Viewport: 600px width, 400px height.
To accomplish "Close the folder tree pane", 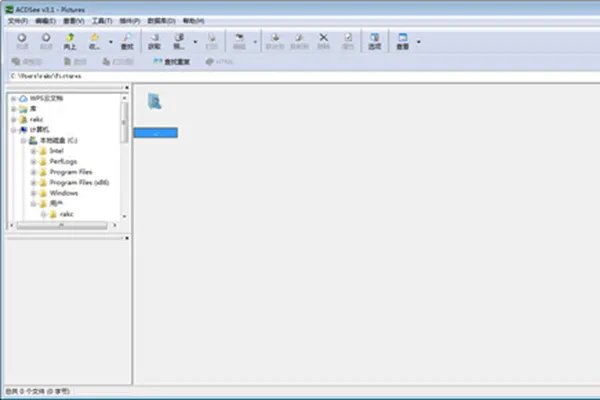I will pyautogui.click(x=127, y=88).
